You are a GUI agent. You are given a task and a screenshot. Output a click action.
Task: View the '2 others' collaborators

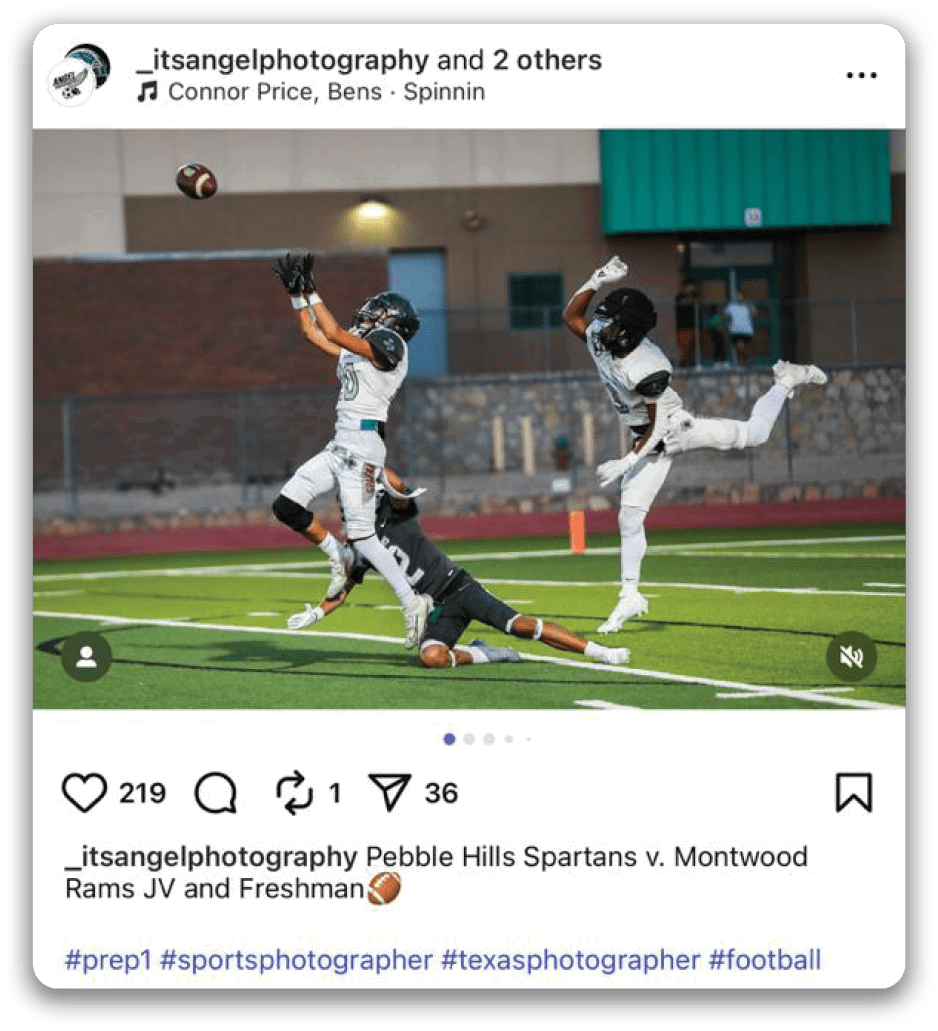point(547,60)
